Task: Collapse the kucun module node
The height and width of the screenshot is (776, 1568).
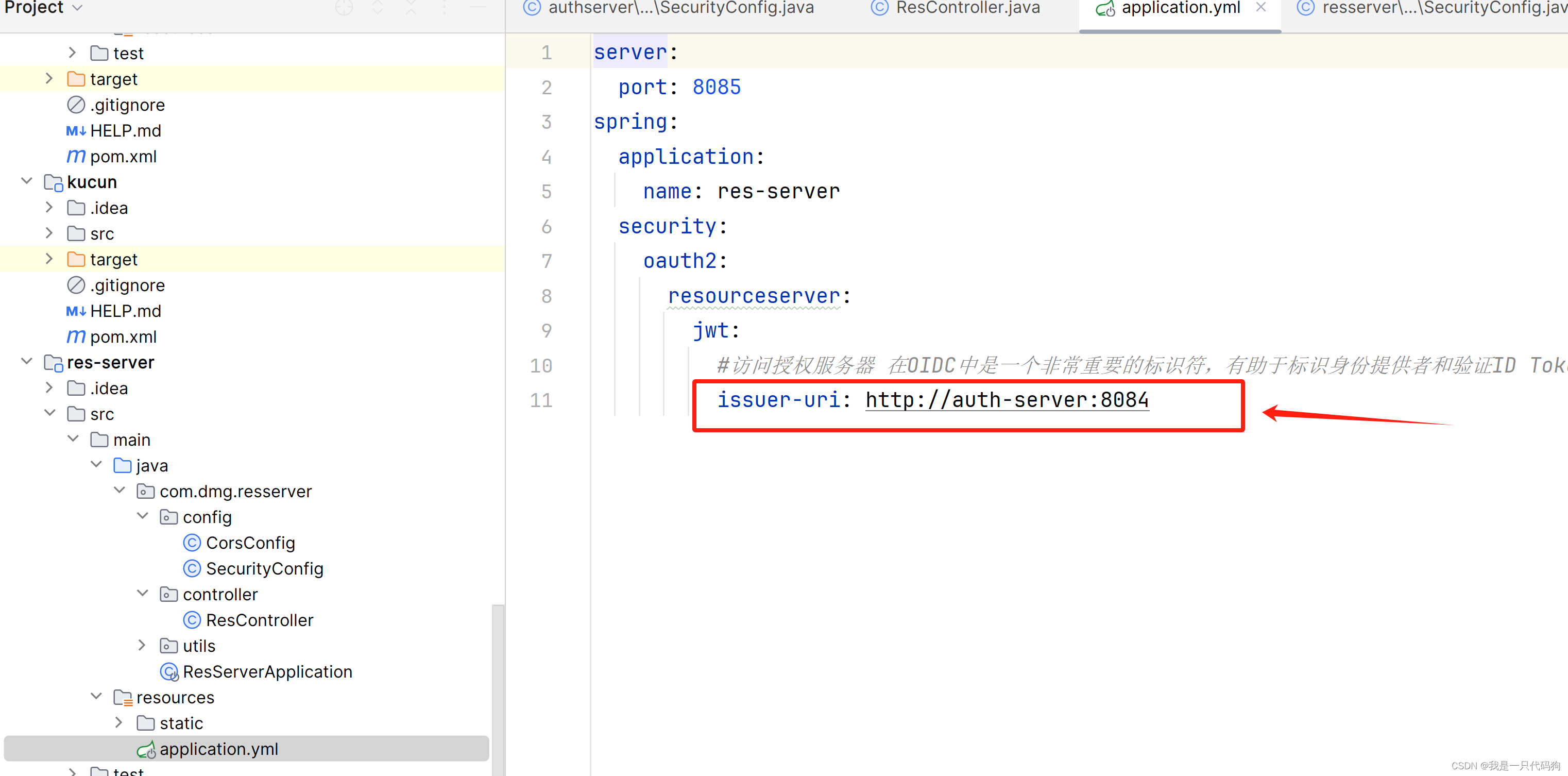Action: point(27,181)
